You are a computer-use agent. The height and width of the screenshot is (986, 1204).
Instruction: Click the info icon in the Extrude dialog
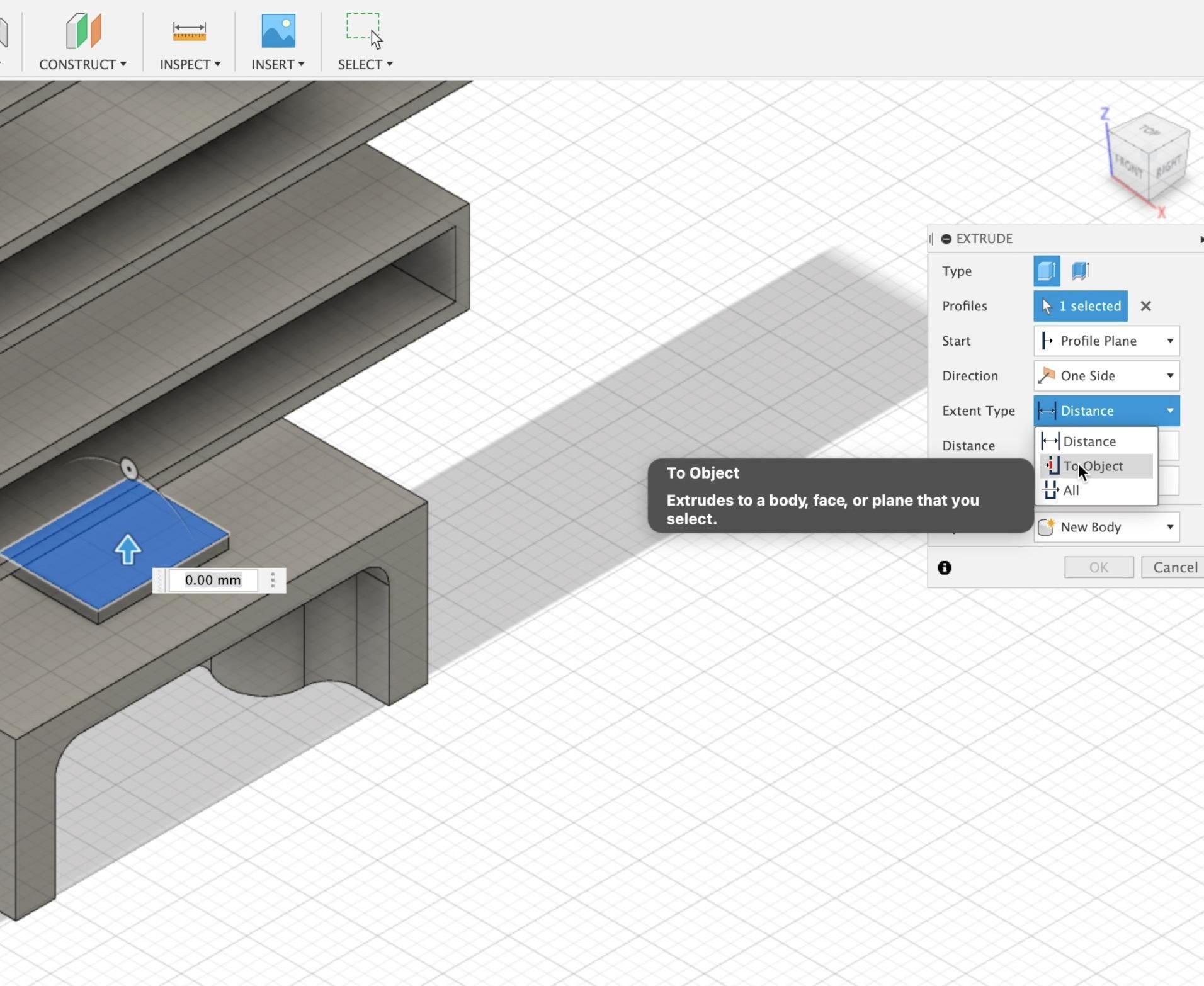pyautogui.click(x=945, y=567)
